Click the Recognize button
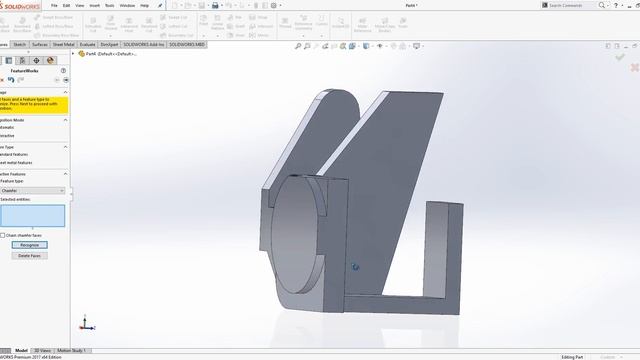The width and height of the screenshot is (640, 360). click(x=29, y=245)
